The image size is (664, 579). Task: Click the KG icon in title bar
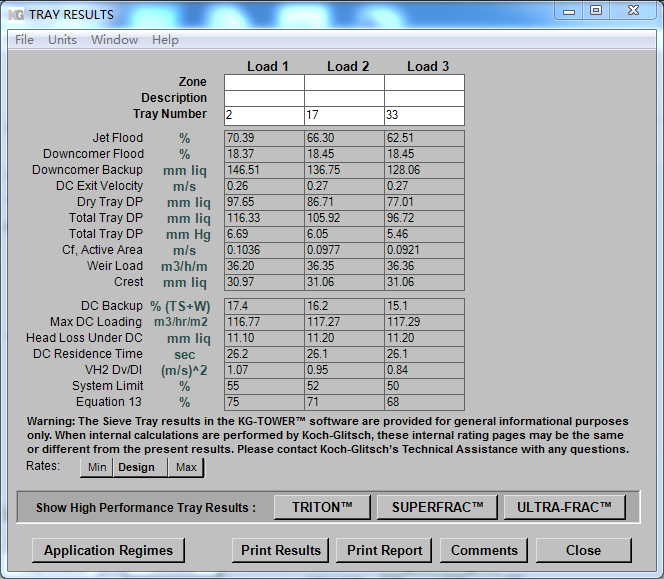pos(16,15)
